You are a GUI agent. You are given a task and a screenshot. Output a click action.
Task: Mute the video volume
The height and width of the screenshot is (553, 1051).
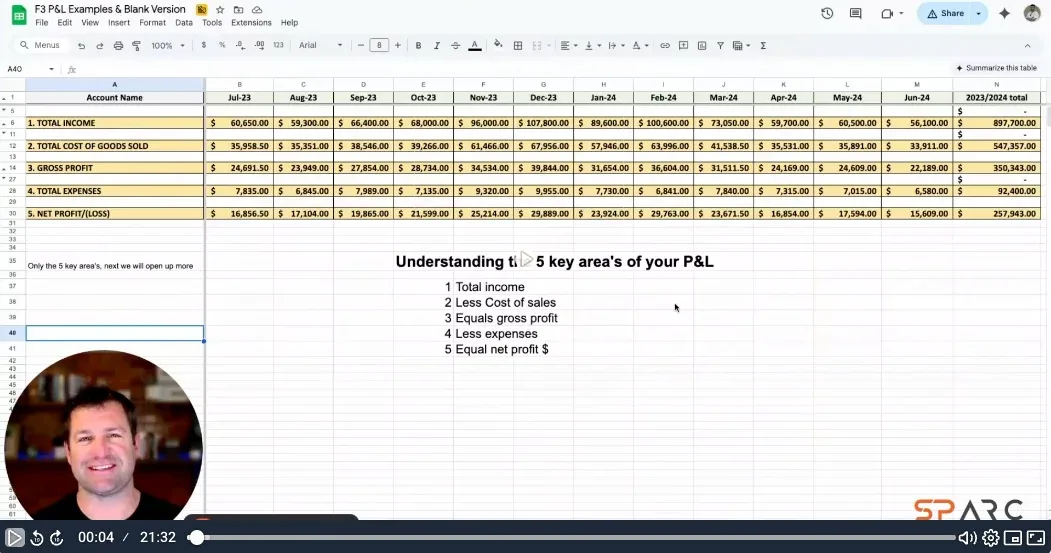[x=967, y=538]
